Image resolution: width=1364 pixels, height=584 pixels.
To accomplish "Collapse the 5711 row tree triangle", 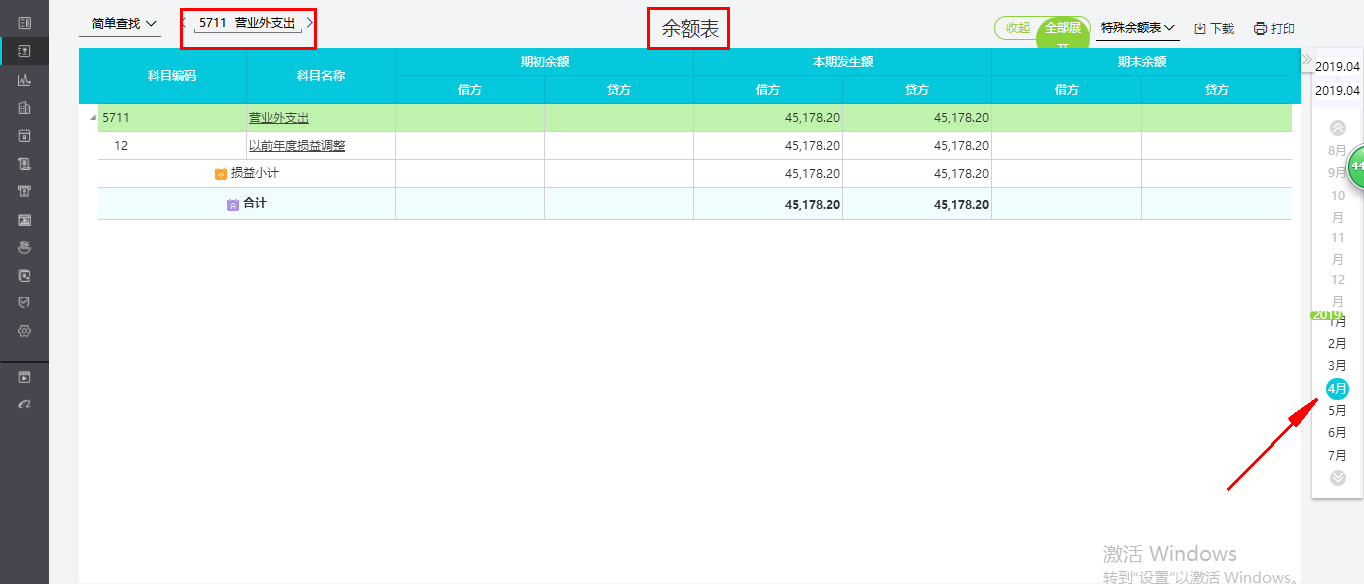I will click(94, 118).
